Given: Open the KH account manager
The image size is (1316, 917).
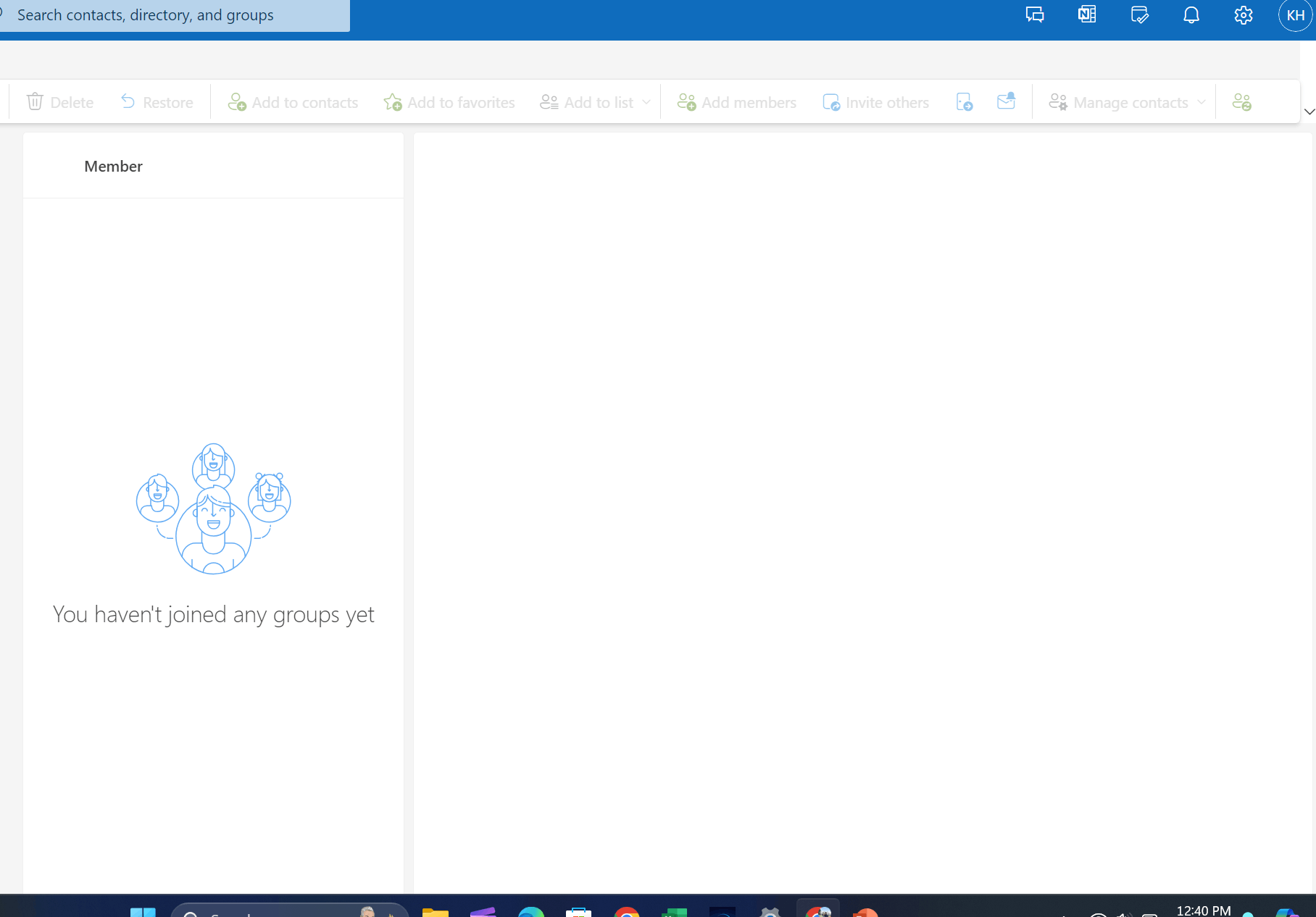Looking at the screenshot, I should click(1296, 14).
